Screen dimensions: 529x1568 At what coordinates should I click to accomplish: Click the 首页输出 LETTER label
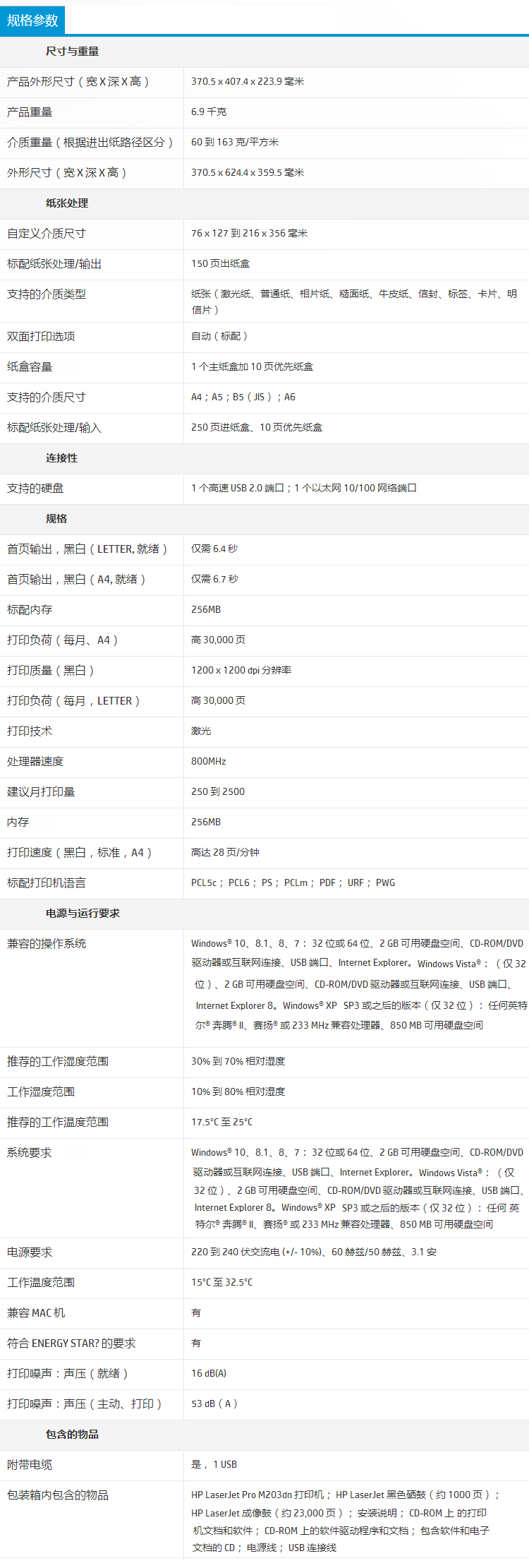pos(87,549)
